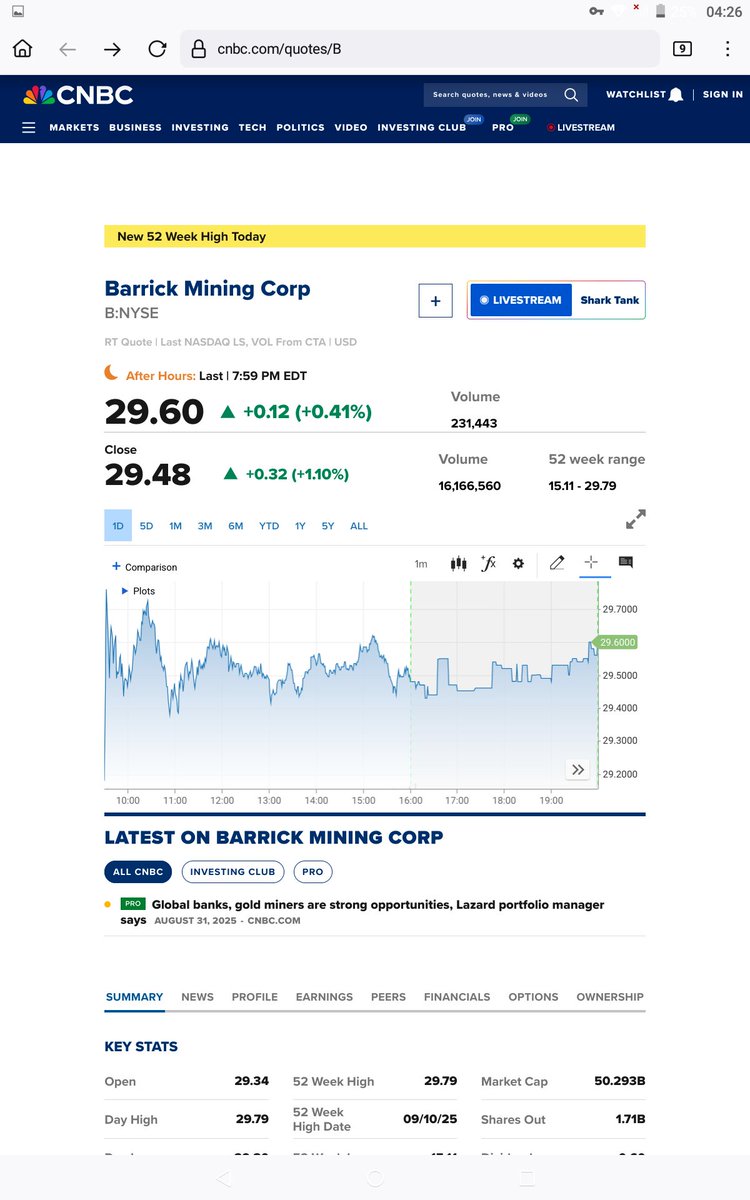Click the search quotes, news & videos field
Screen dimensions: 750x1200
(x=490, y=95)
